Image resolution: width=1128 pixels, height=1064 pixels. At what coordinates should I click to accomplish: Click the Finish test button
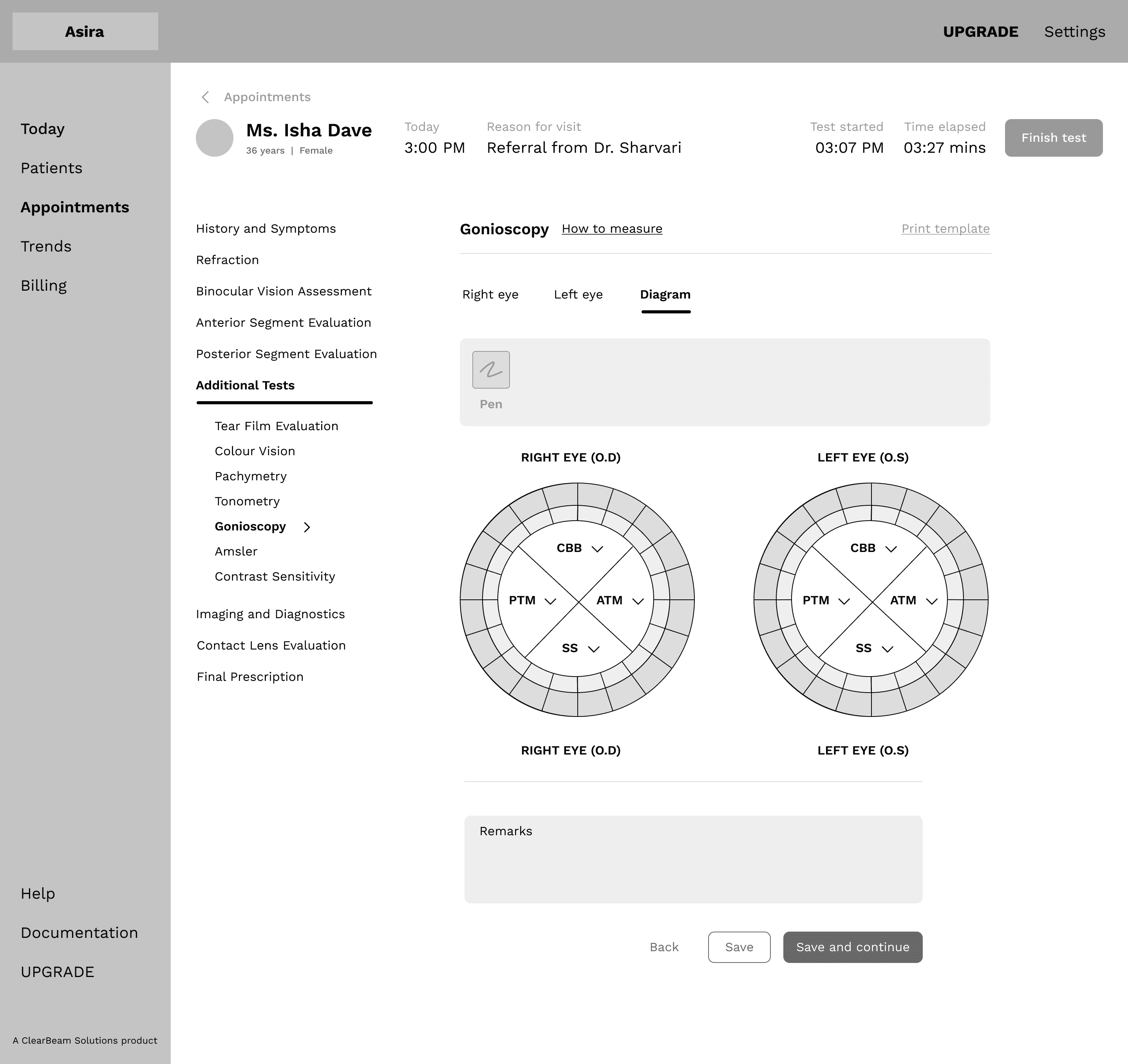[1053, 138]
